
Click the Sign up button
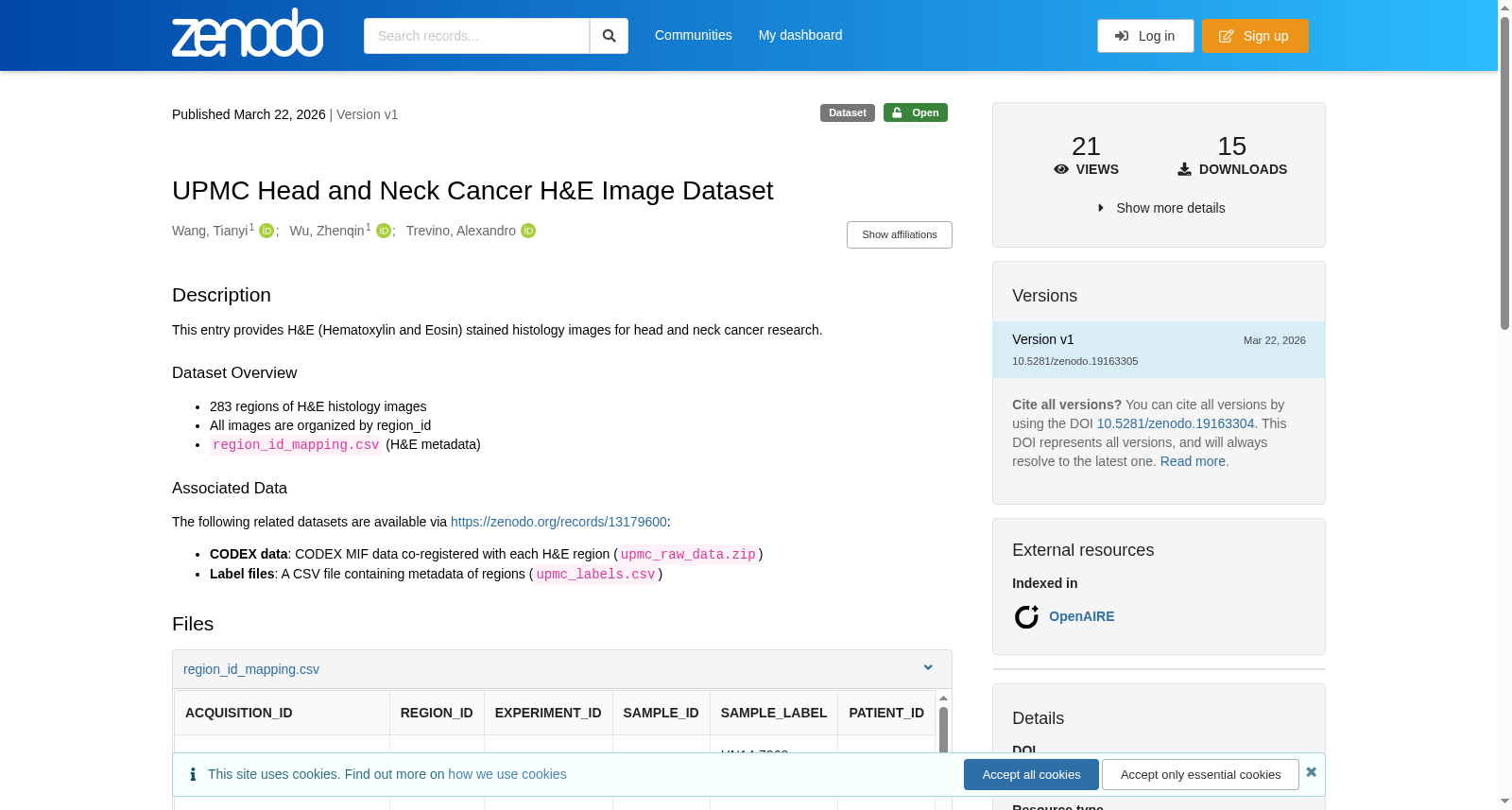1255,36
